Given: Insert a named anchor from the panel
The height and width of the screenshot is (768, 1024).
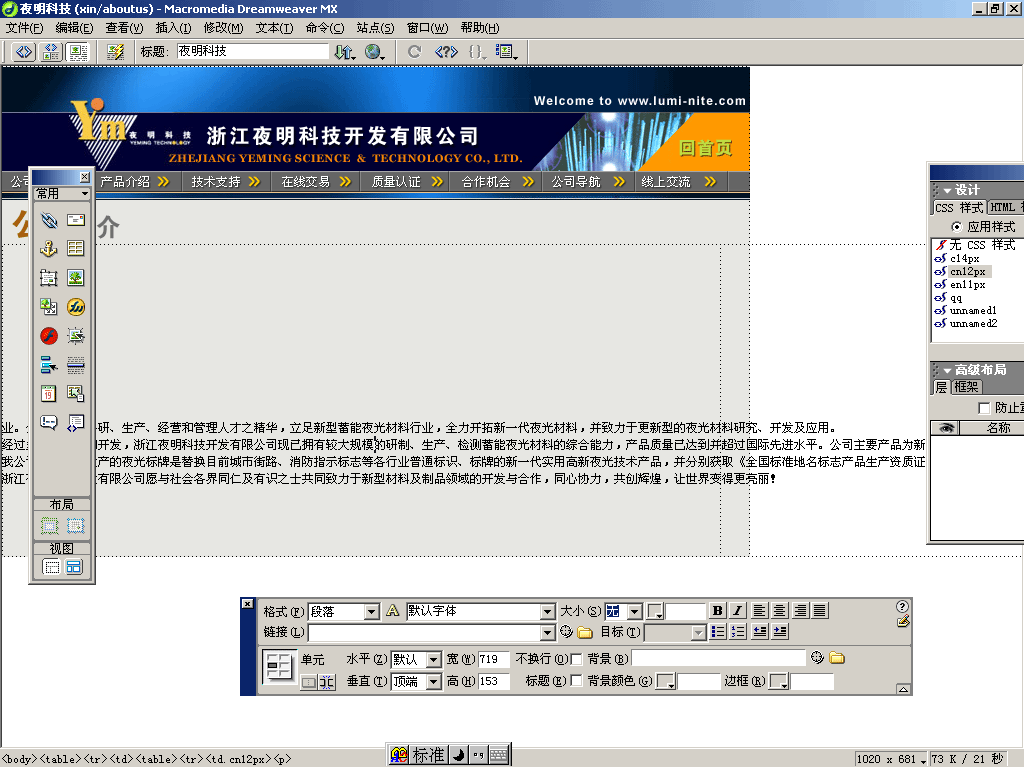Looking at the screenshot, I should (48, 249).
